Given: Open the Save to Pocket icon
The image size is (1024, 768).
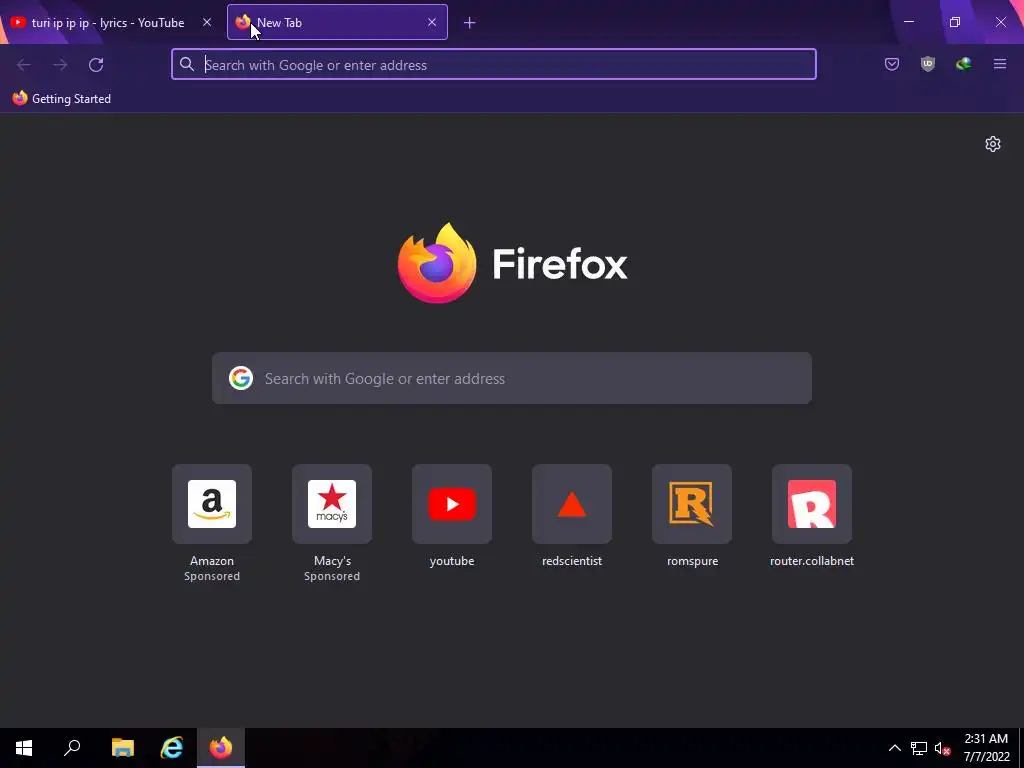Looking at the screenshot, I should (x=891, y=64).
